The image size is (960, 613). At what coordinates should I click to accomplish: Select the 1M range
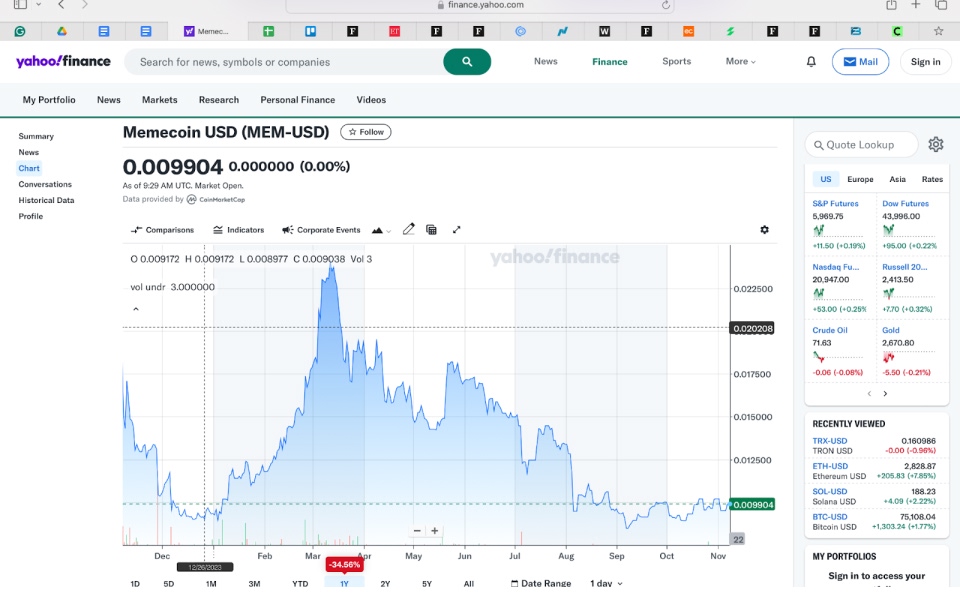point(211,584)
